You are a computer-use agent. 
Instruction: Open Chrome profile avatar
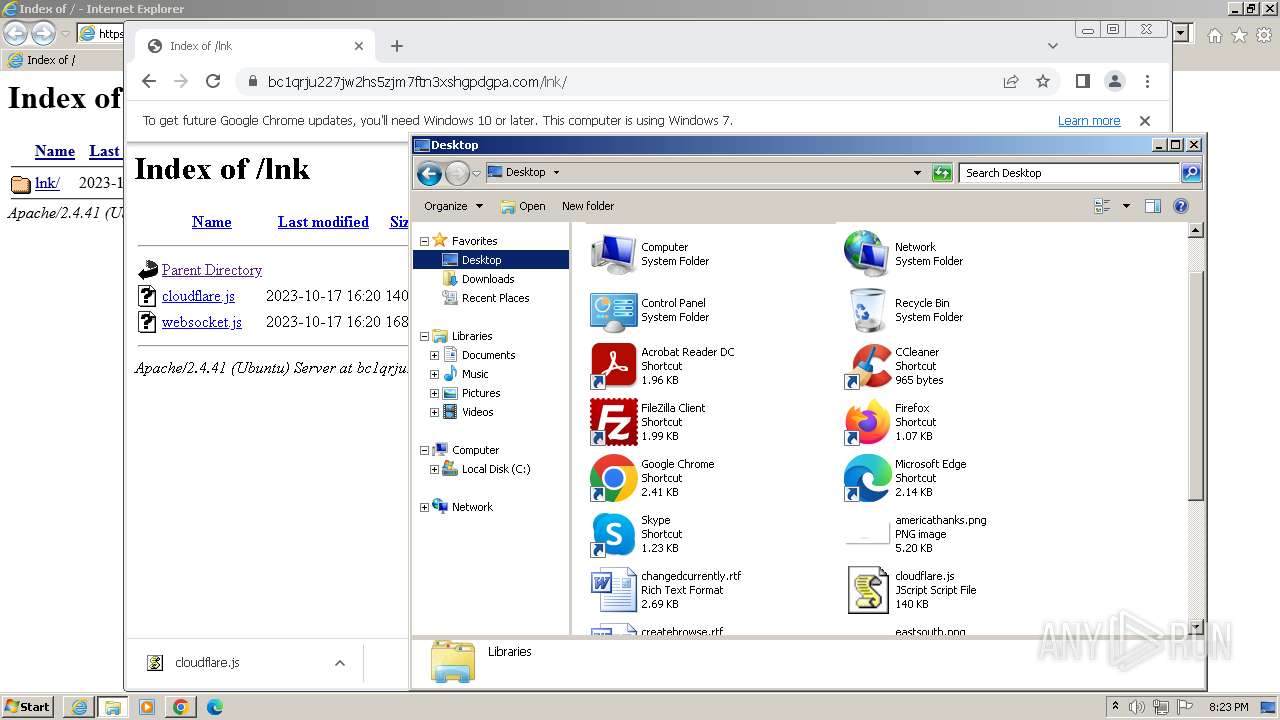pos(1115,82)
